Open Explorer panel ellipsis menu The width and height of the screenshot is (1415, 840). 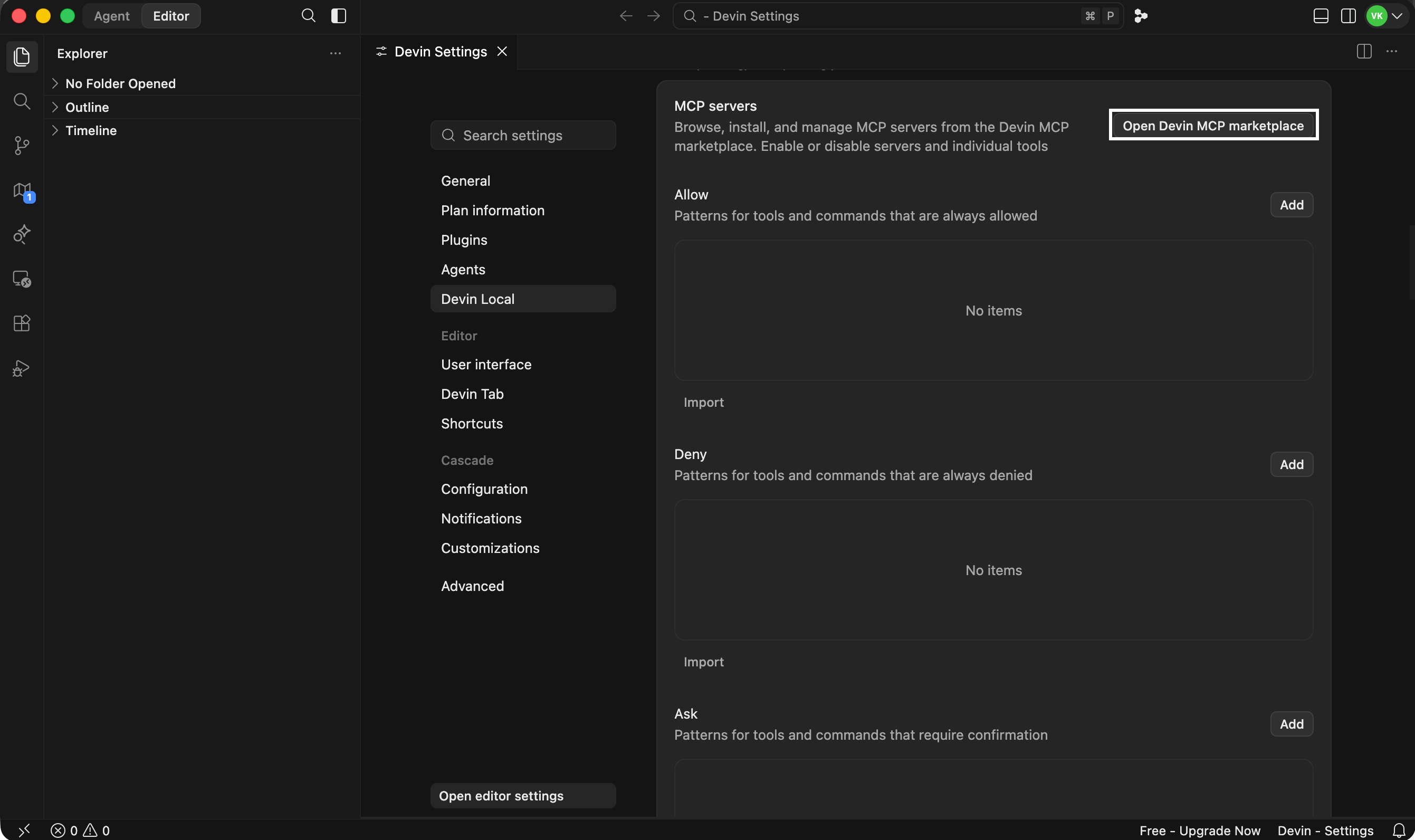click(x=336, y=53)
